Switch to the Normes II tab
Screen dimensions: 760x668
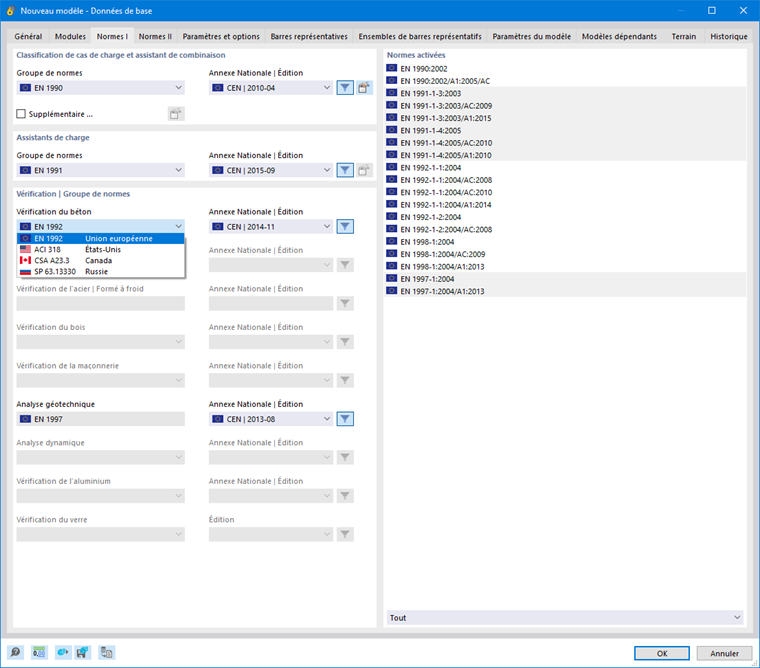pos(155,36)
